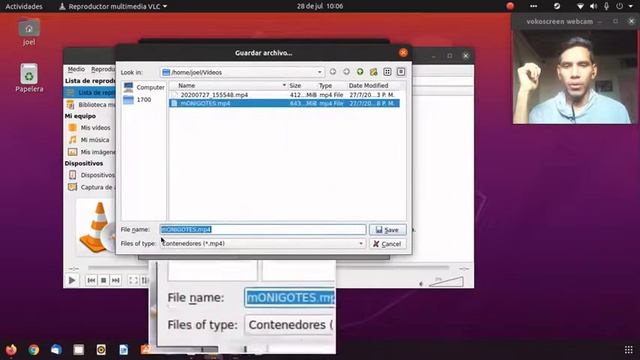
Task: Click the red recording indicator in top bar
Action: [510, 6]
